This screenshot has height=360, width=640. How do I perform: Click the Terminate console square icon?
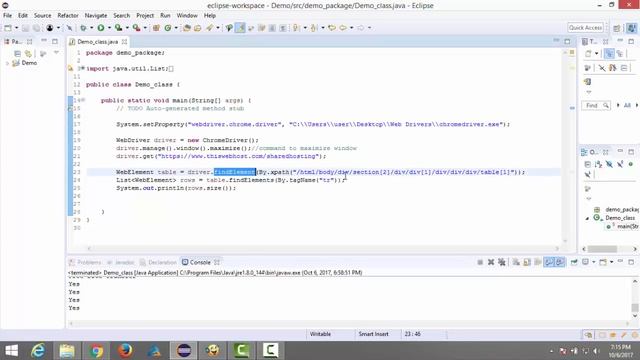(480, 262)
